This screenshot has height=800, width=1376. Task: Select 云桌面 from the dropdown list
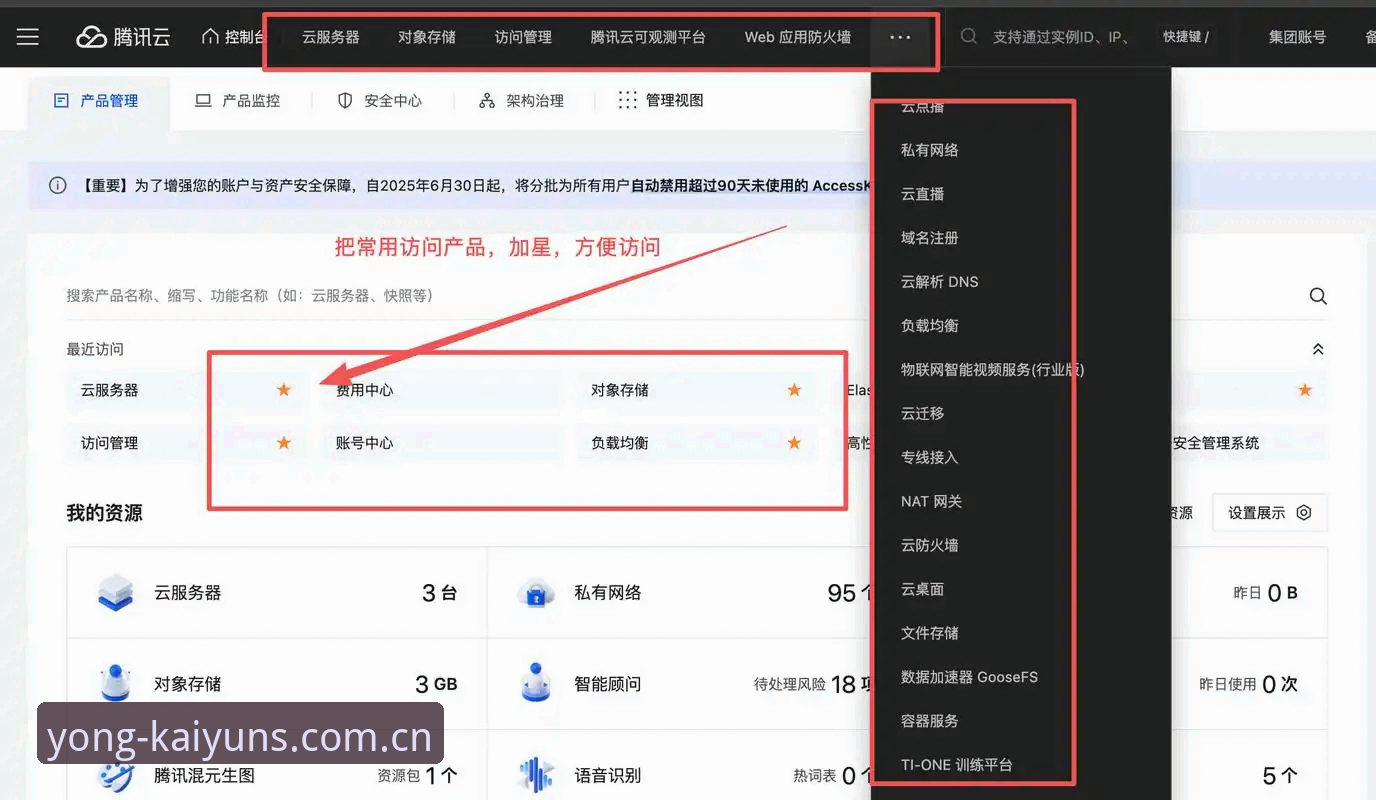click(923, 589)
